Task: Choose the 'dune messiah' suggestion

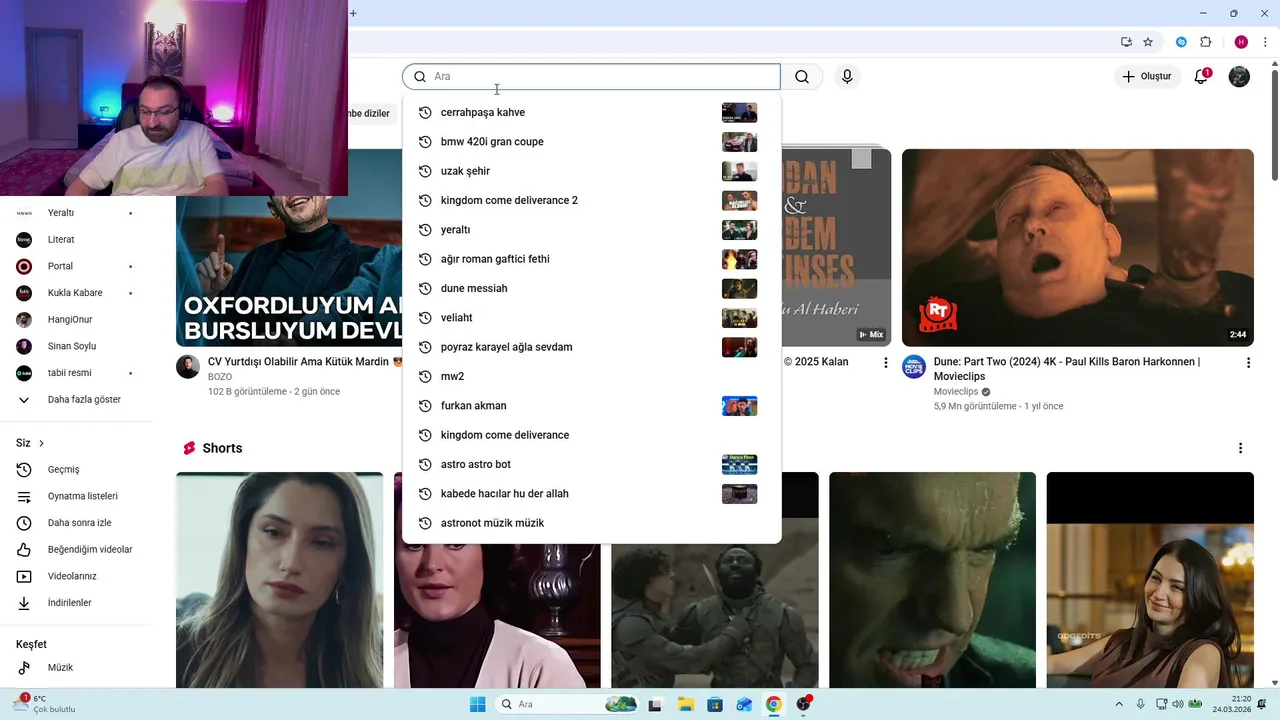Action: point(591,288)
